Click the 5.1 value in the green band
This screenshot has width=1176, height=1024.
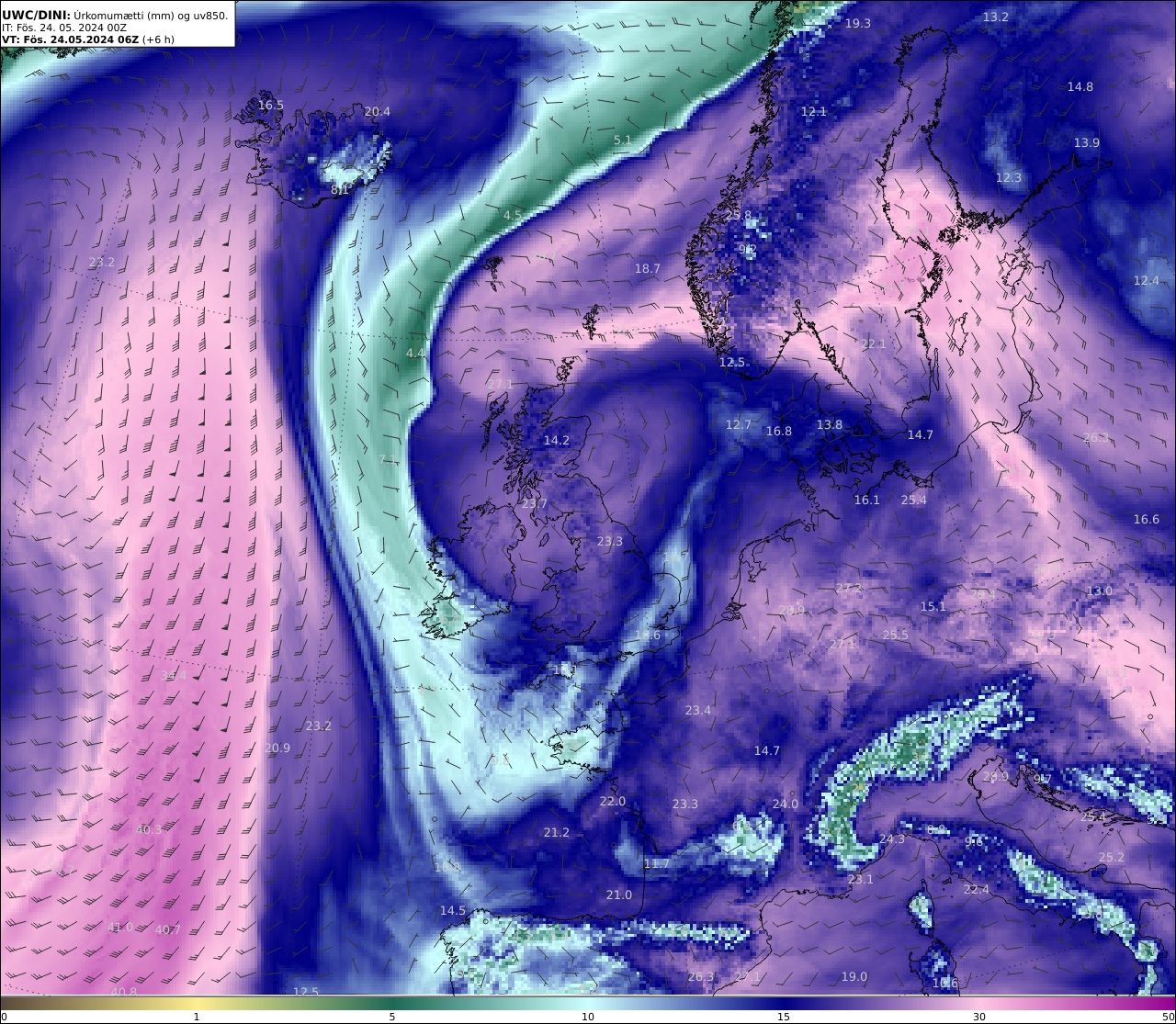[x=623, y=141]
